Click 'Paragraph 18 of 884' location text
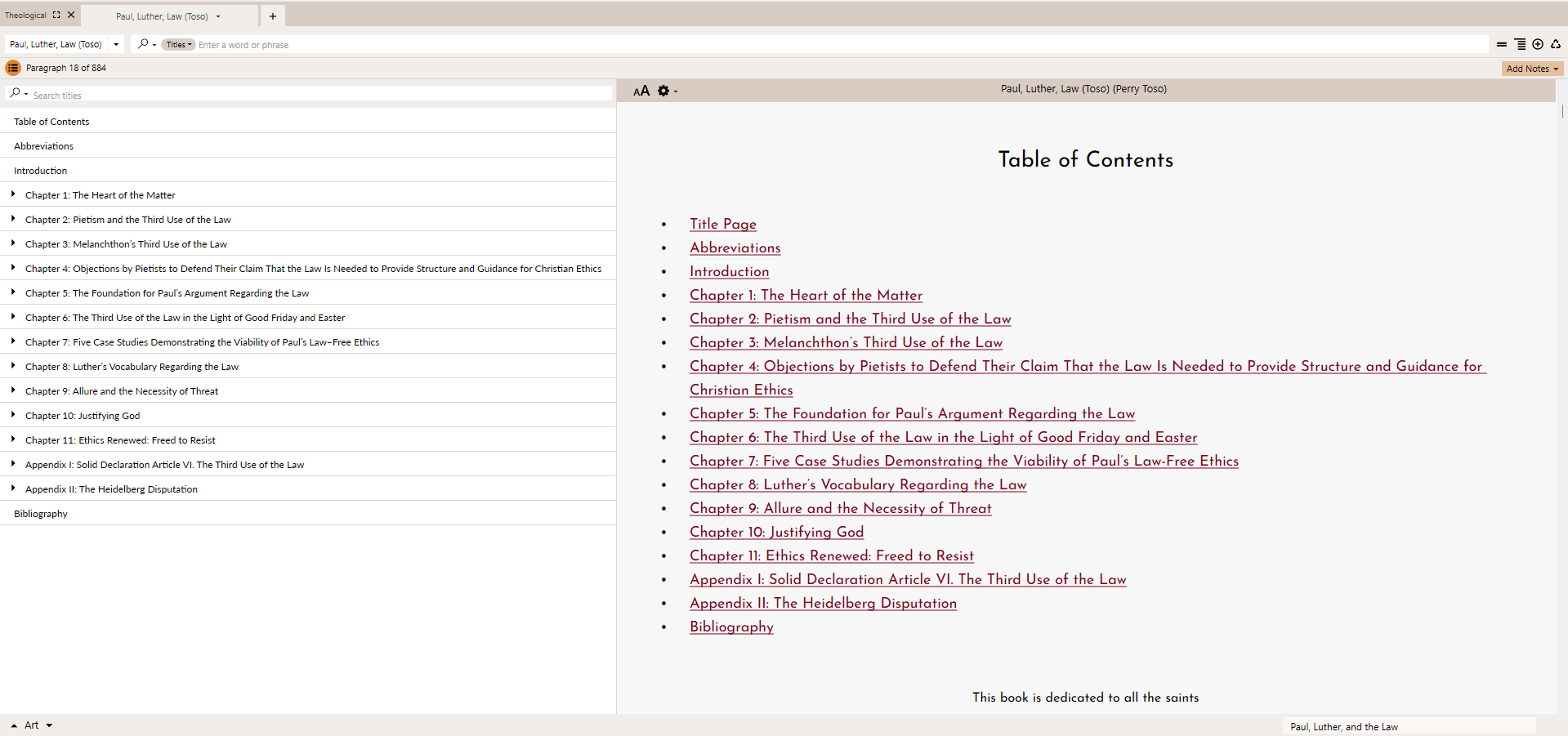Image resolution: width=1568 pixels, height=736 pixels. click(66, 68)
